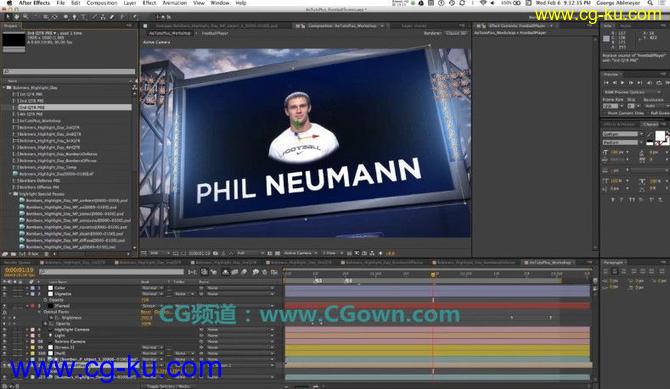The height and width of the screenshot is (389, 670).
Task: Open the Layer menu
Action: point(129,3)
